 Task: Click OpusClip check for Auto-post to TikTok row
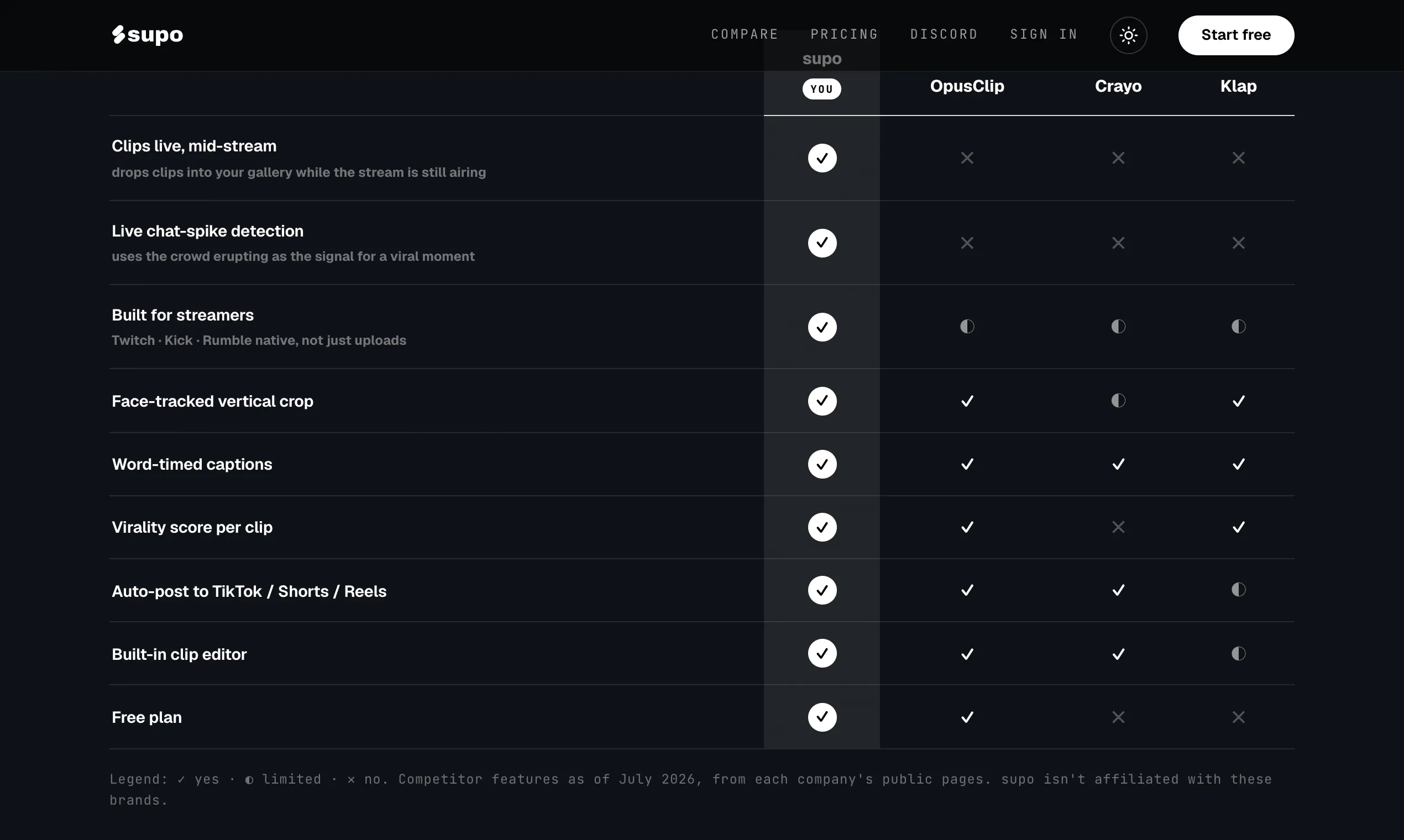(967, 590)
